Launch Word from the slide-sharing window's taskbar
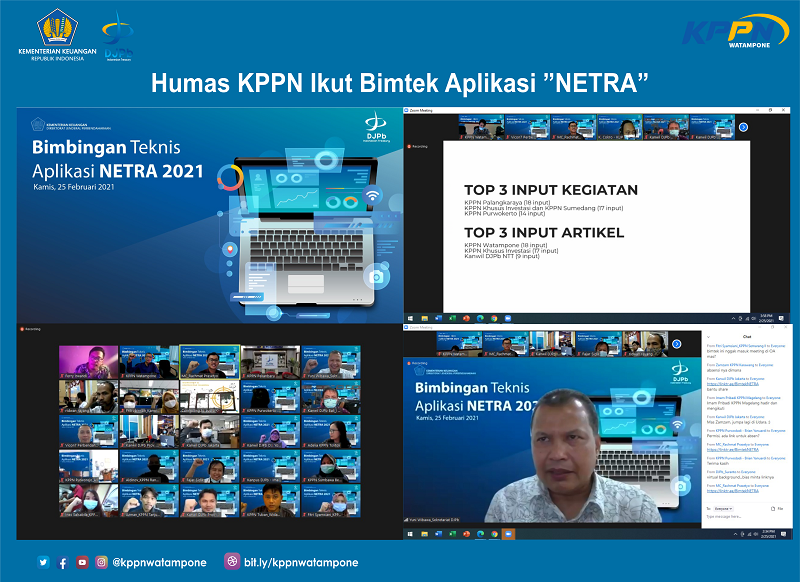The height and width of the screenshot is (582, 800). [x=439, y=318]
